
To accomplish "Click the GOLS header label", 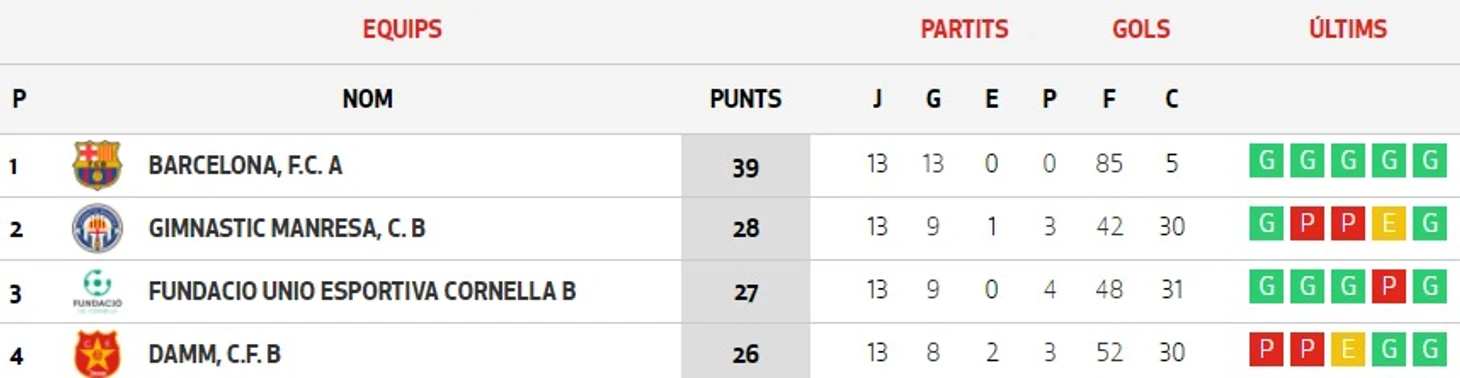I will [x=1141, y=29].
